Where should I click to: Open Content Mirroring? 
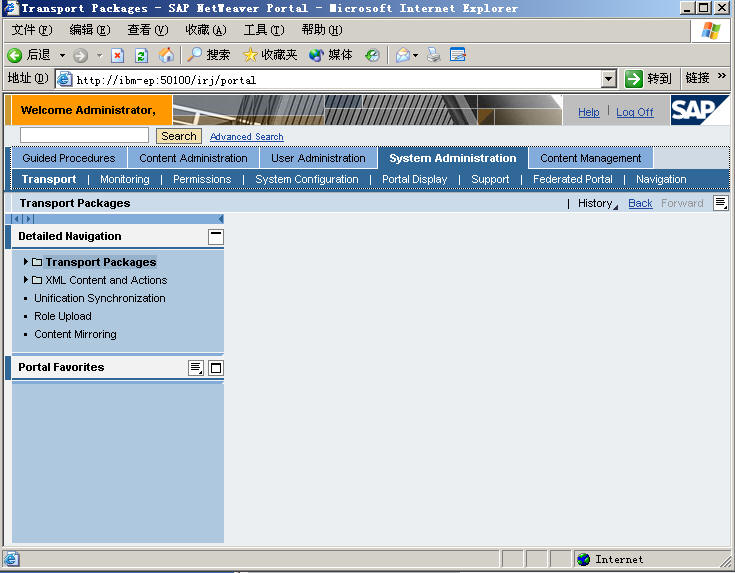(x=75, y=334)
